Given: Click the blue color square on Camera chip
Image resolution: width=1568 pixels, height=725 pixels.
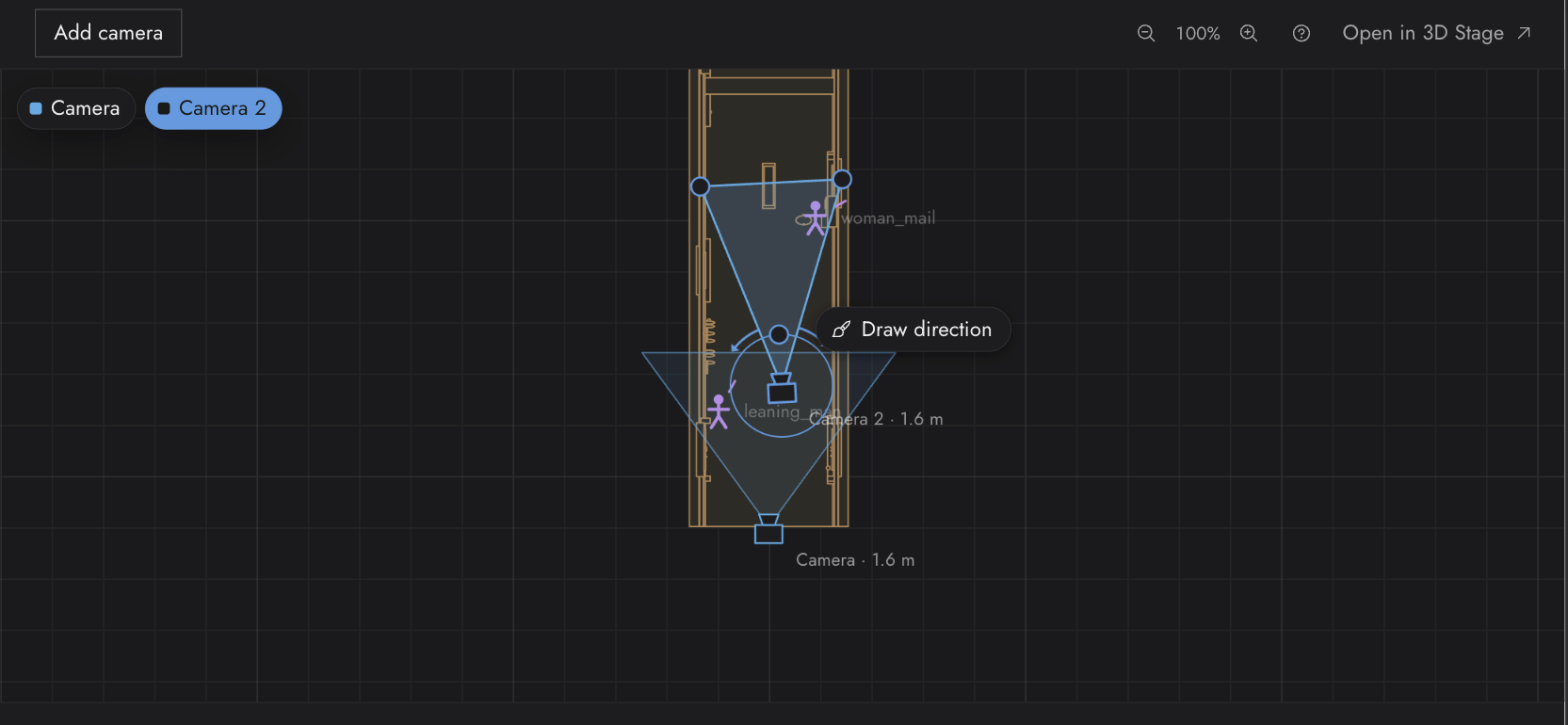Looking at the screenshot, I should pos(36,108).
